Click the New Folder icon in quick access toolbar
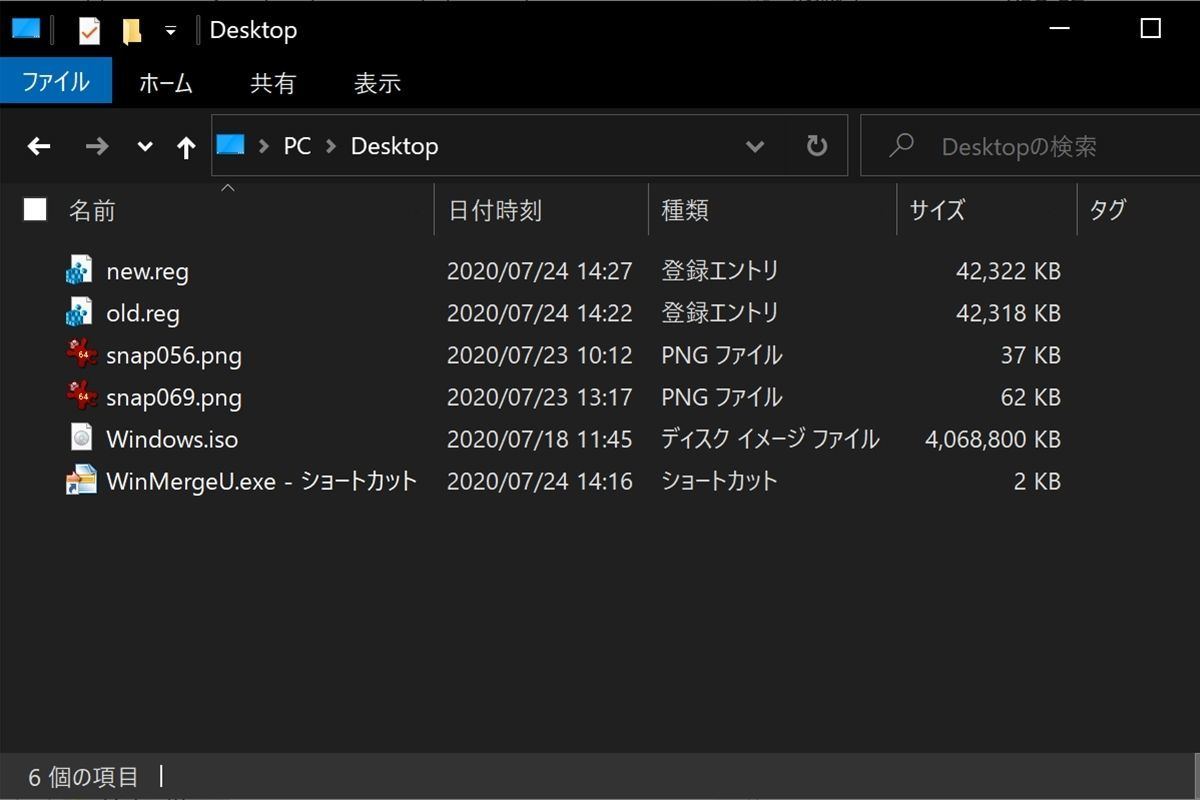The image size is (1200, 800). [x=131, y=31]
